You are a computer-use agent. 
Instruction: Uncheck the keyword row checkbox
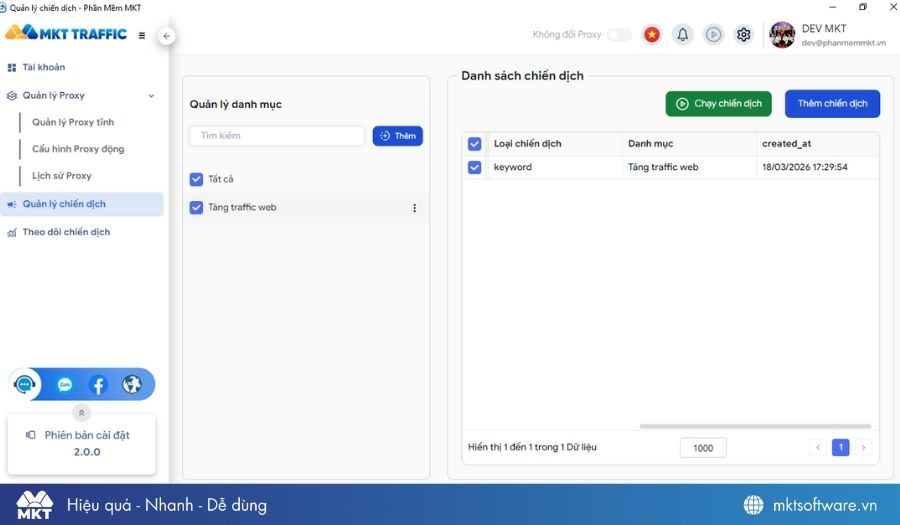(475, 168)
